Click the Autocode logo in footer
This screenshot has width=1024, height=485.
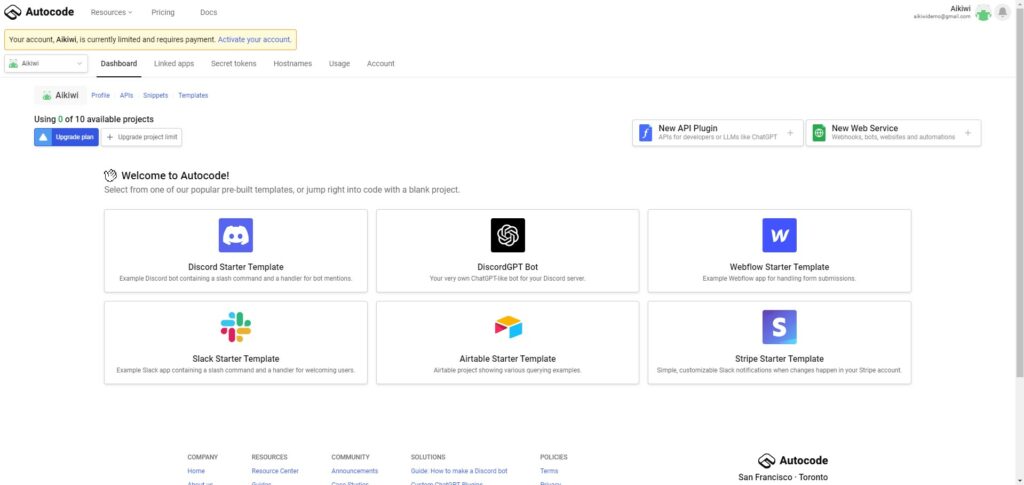pyautogui.click(x=793, y=460)
